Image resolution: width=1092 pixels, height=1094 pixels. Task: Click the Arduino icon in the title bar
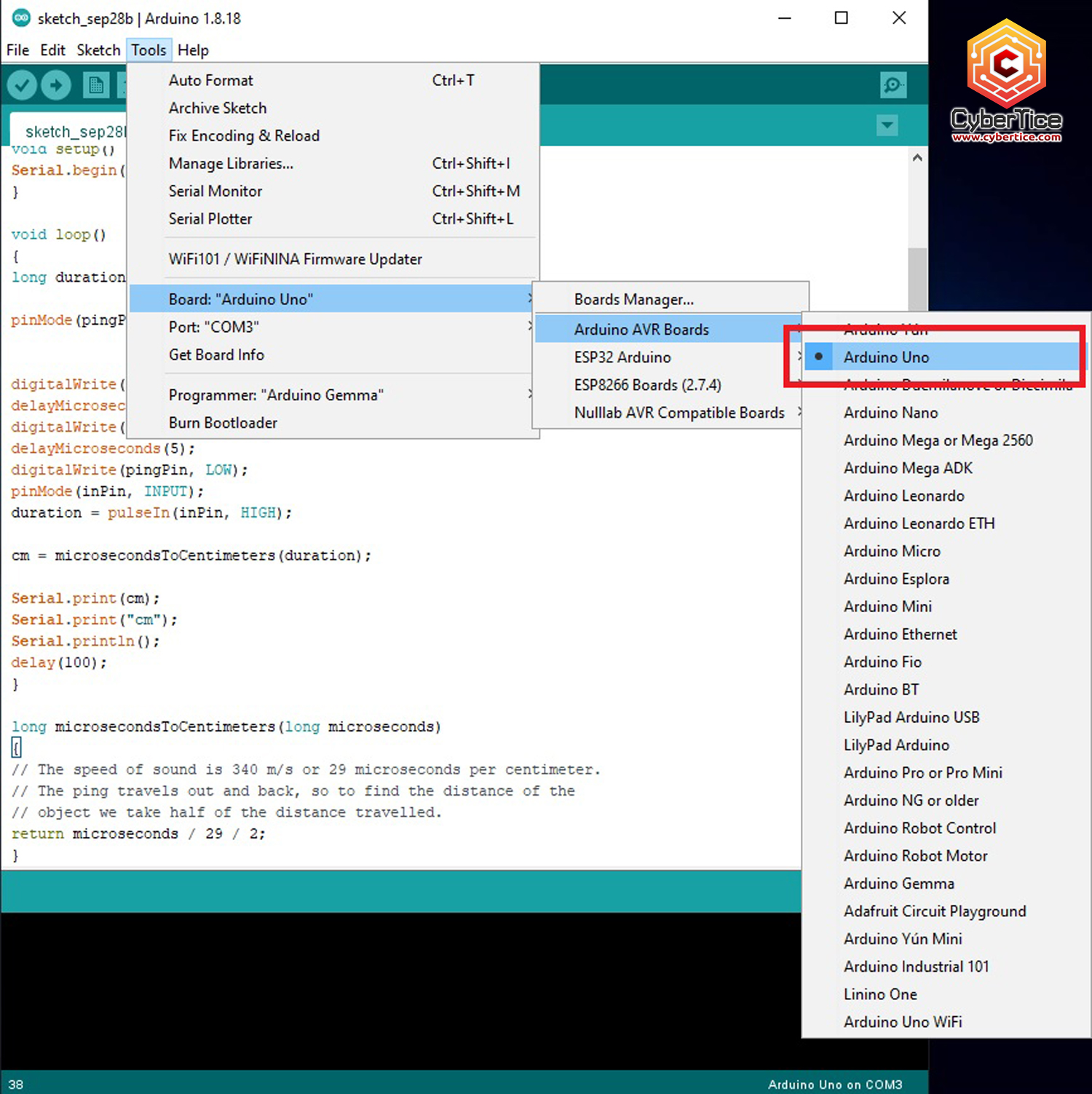(x=21, y=18)
